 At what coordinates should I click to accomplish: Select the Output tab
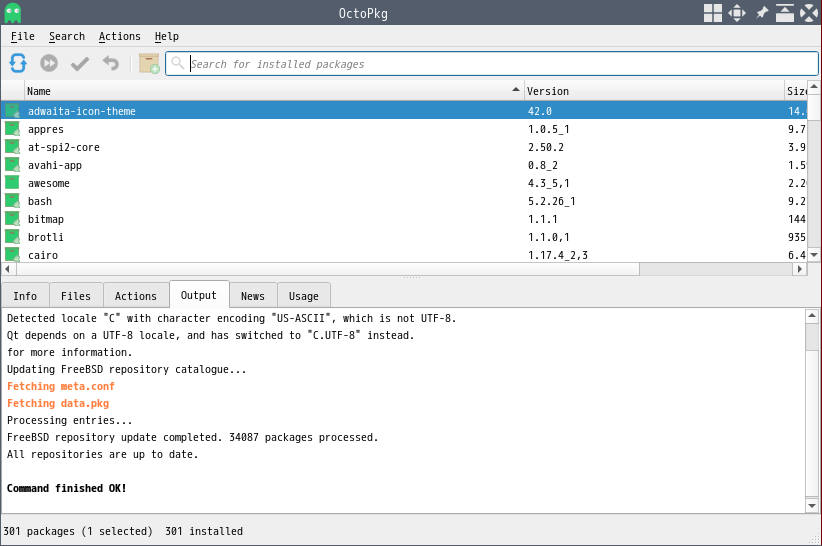pos(199,295)
